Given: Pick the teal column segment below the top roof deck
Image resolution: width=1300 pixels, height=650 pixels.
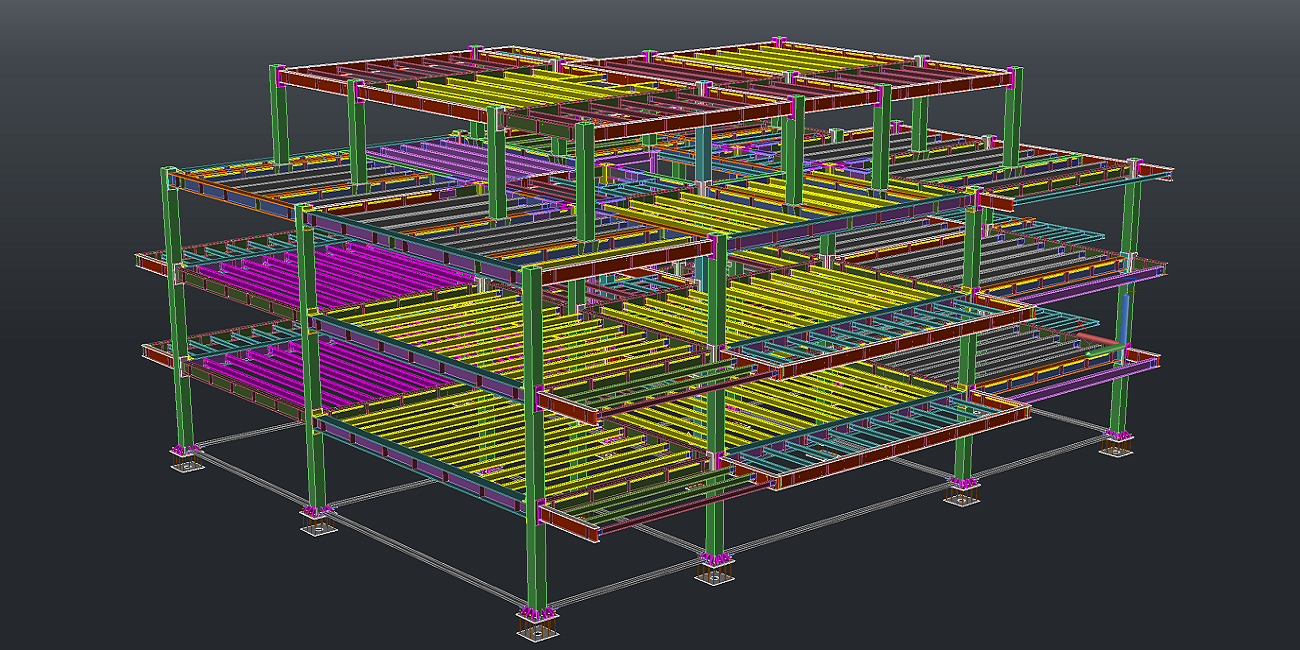Looking at the screenshot, I should [703, 154].
